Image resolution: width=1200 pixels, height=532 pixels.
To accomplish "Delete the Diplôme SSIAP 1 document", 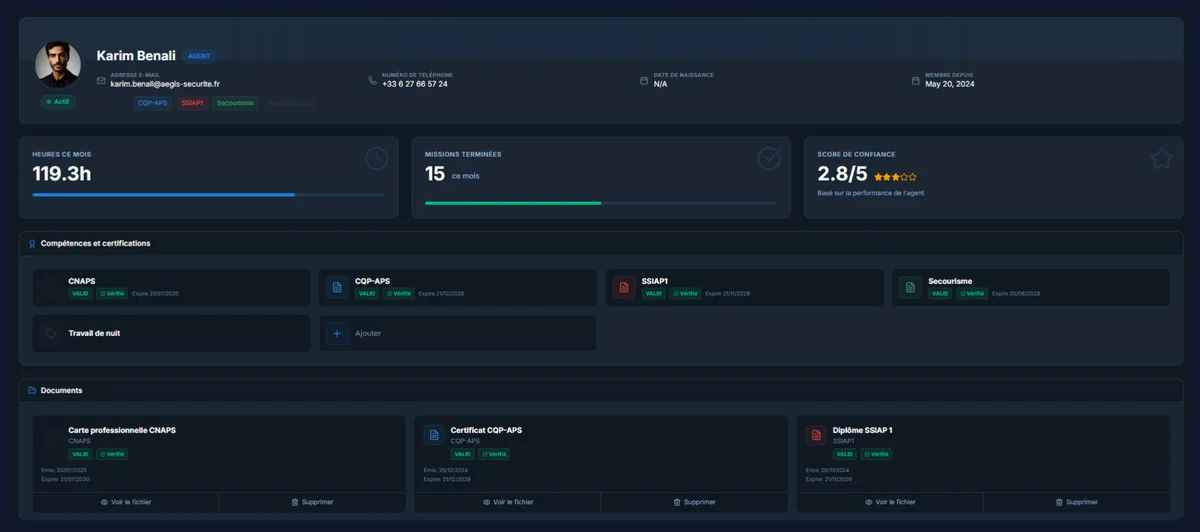I will click(1076, 502).
